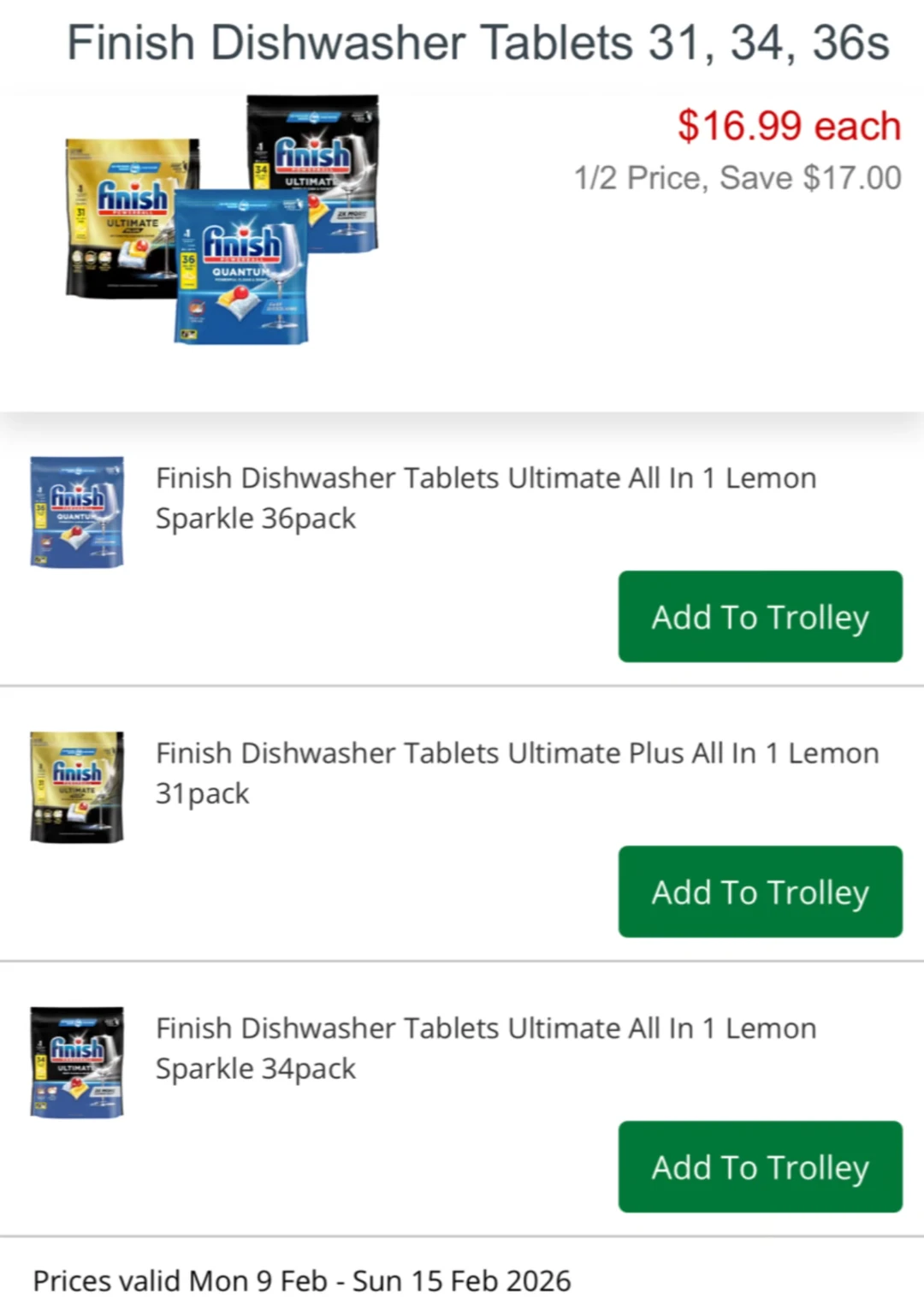
Task: Add Ultimate Plus Lemon 31pack to trolley
Action: [760, 892]
